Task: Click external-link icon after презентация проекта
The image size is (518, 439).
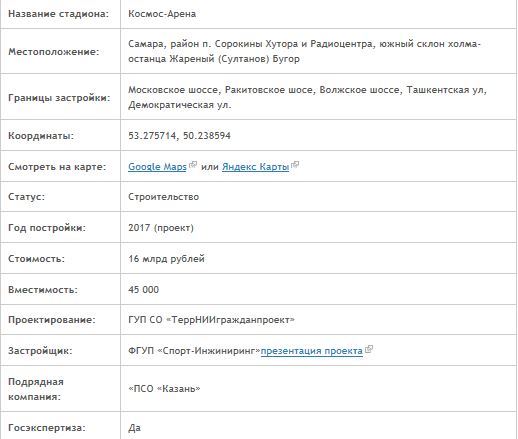Action: [x=369, y=349]
